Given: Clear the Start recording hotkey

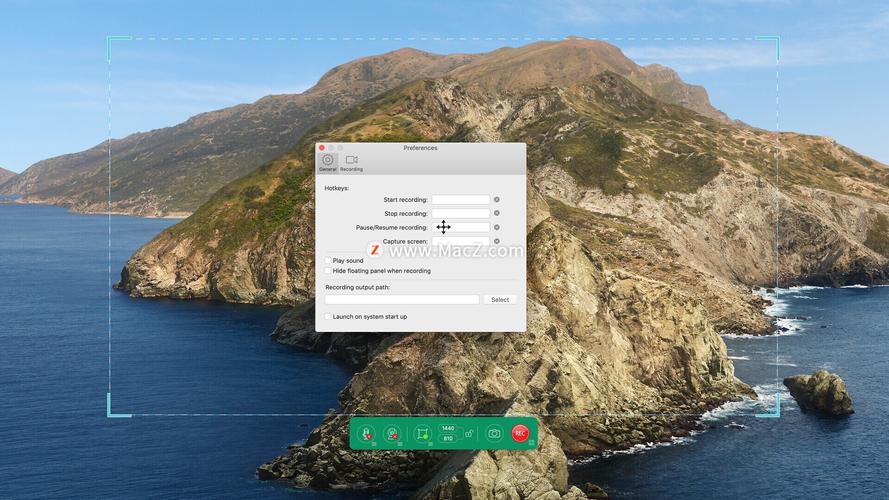Looking at the screenshot, I should [x=497, y=200].
